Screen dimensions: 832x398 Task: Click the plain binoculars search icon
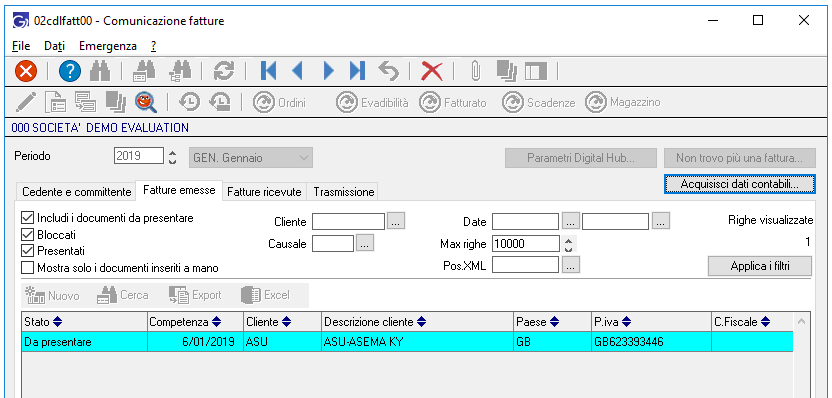(100, 71)
